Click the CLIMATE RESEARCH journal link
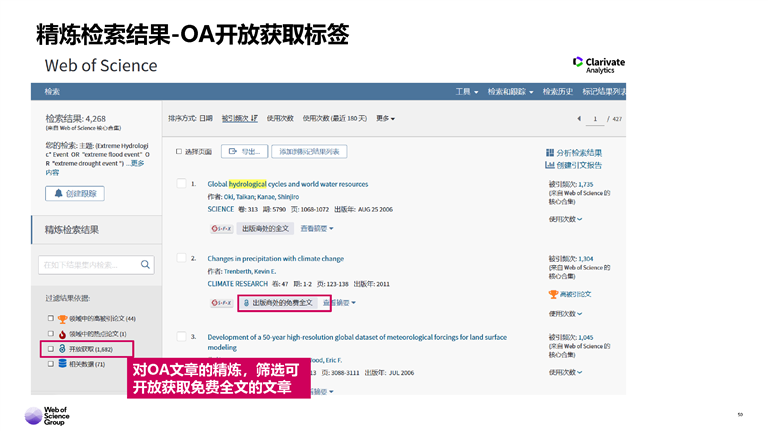This screenshot has width=768, height=431. coord(238,284)
